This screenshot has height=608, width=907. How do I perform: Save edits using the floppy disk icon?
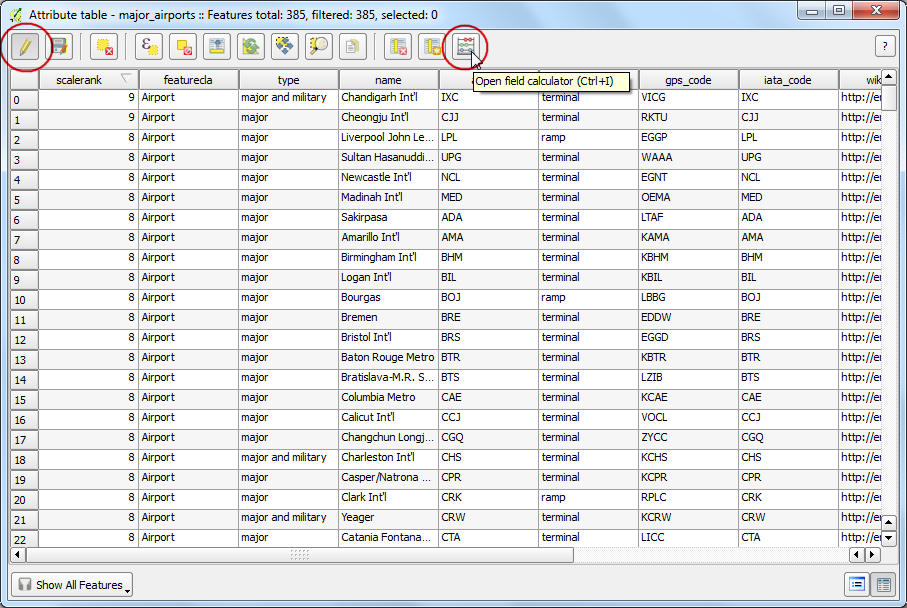(x=59, y=46)
